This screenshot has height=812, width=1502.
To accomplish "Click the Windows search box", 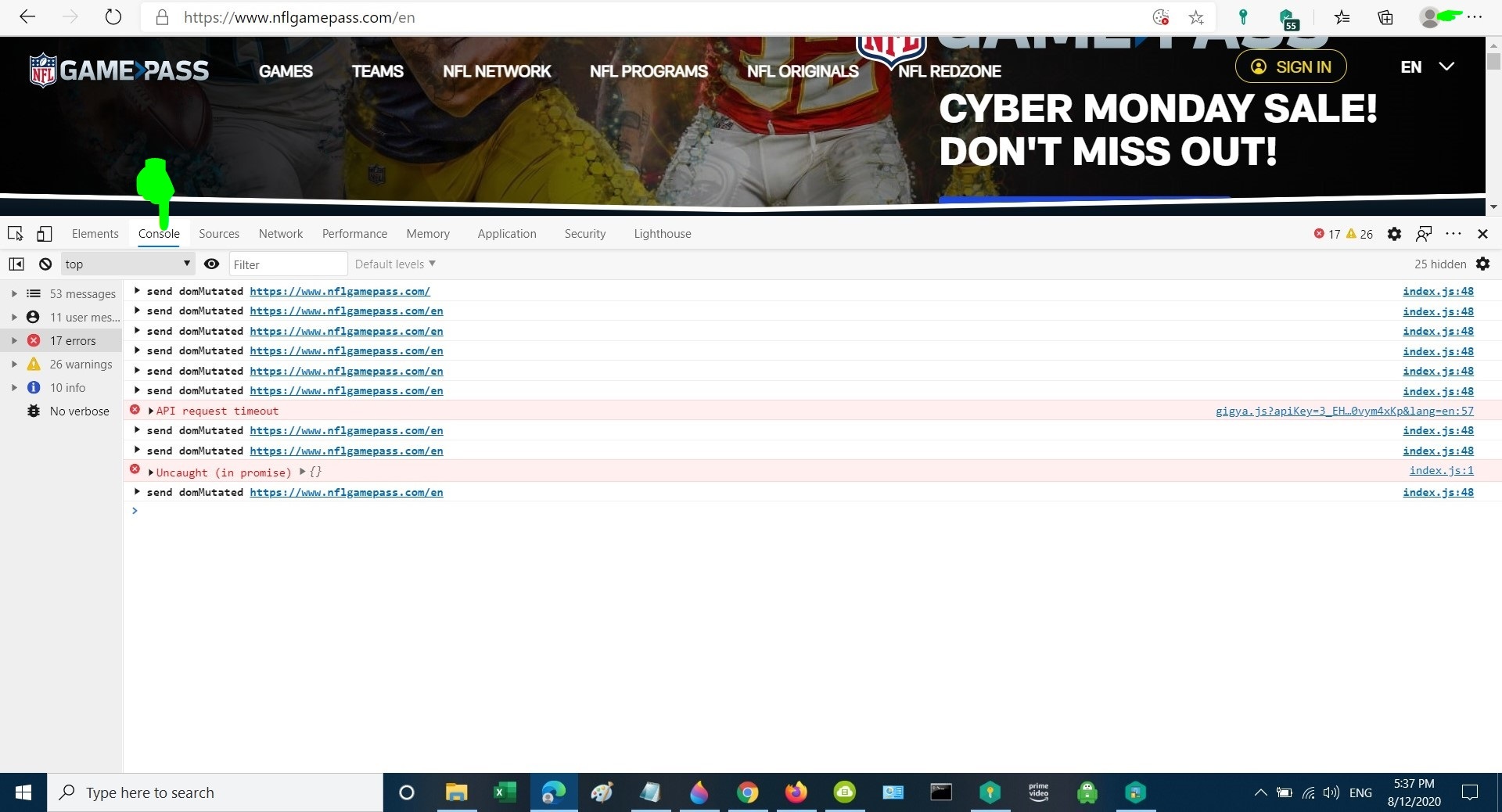I will 215,792.
